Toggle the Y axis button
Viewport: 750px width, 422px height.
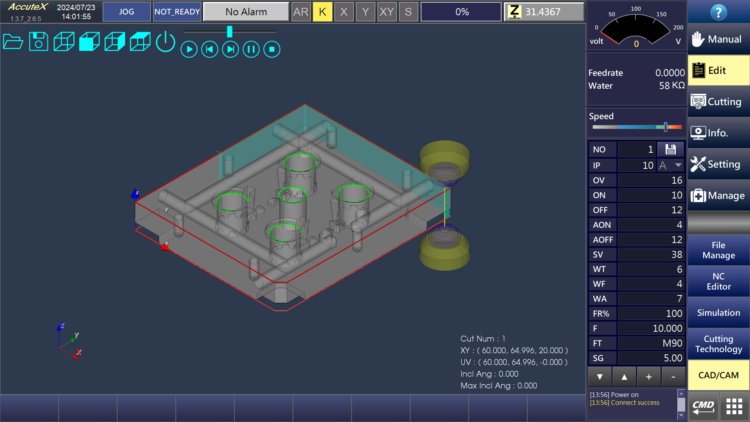365,12
